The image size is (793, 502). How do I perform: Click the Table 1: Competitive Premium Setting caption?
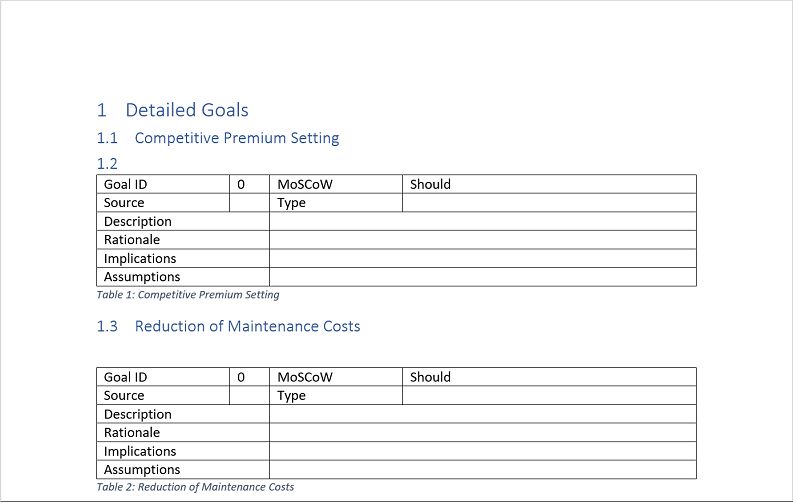point(188,295)
